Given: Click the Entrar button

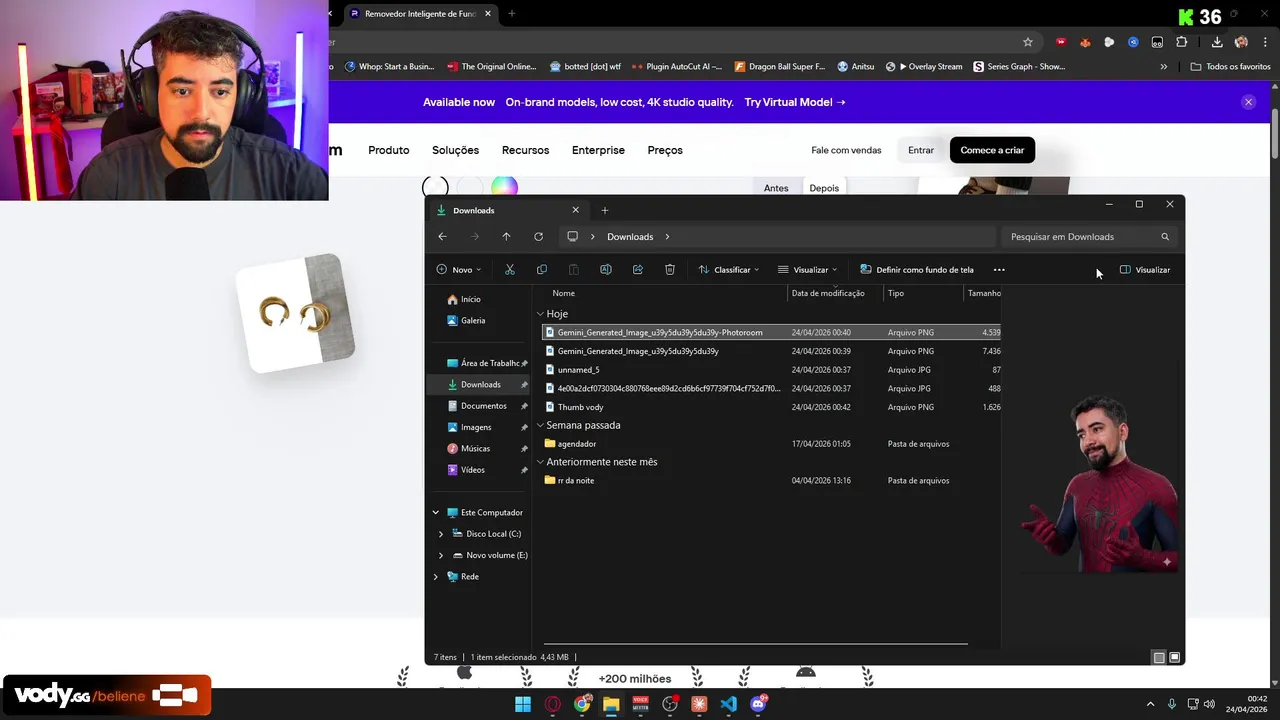Looking at the screenshot, I should [x=921, y=150].
